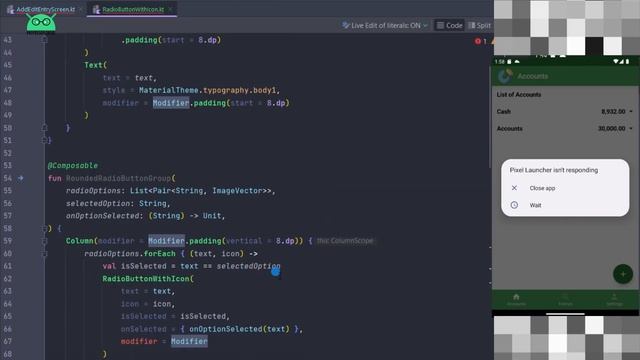Click the List of Accounts heading
Viewport: 640px width, 360px height.
coord(519,95)
